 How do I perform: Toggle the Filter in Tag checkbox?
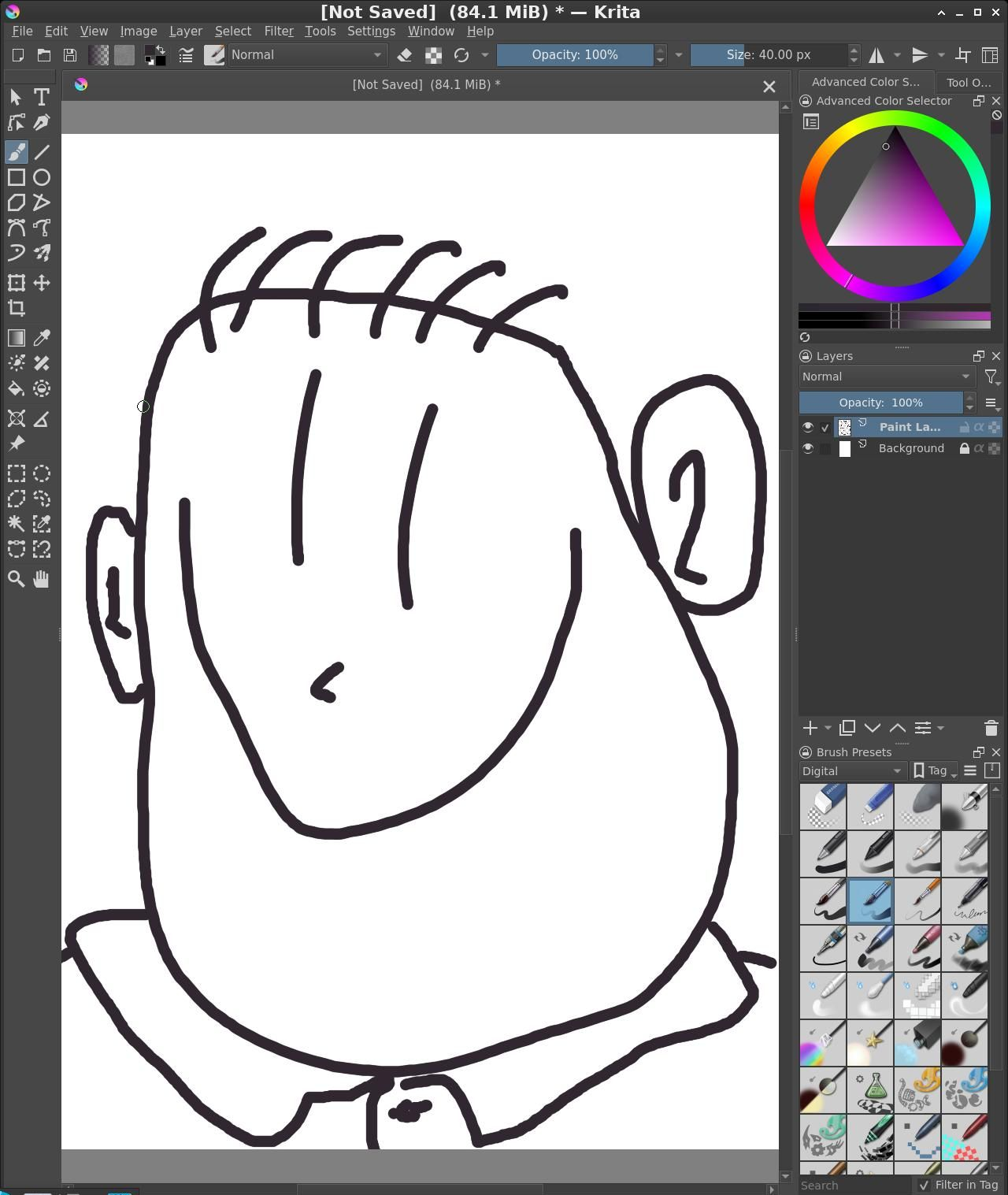(x=924, y=1185)
